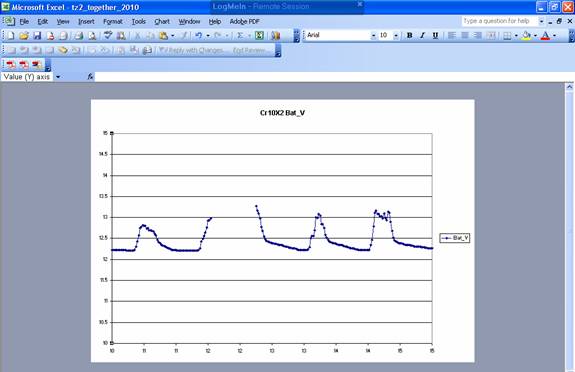
Task: Click the green Excel chart toolbar icon
Action: [259, 36]
